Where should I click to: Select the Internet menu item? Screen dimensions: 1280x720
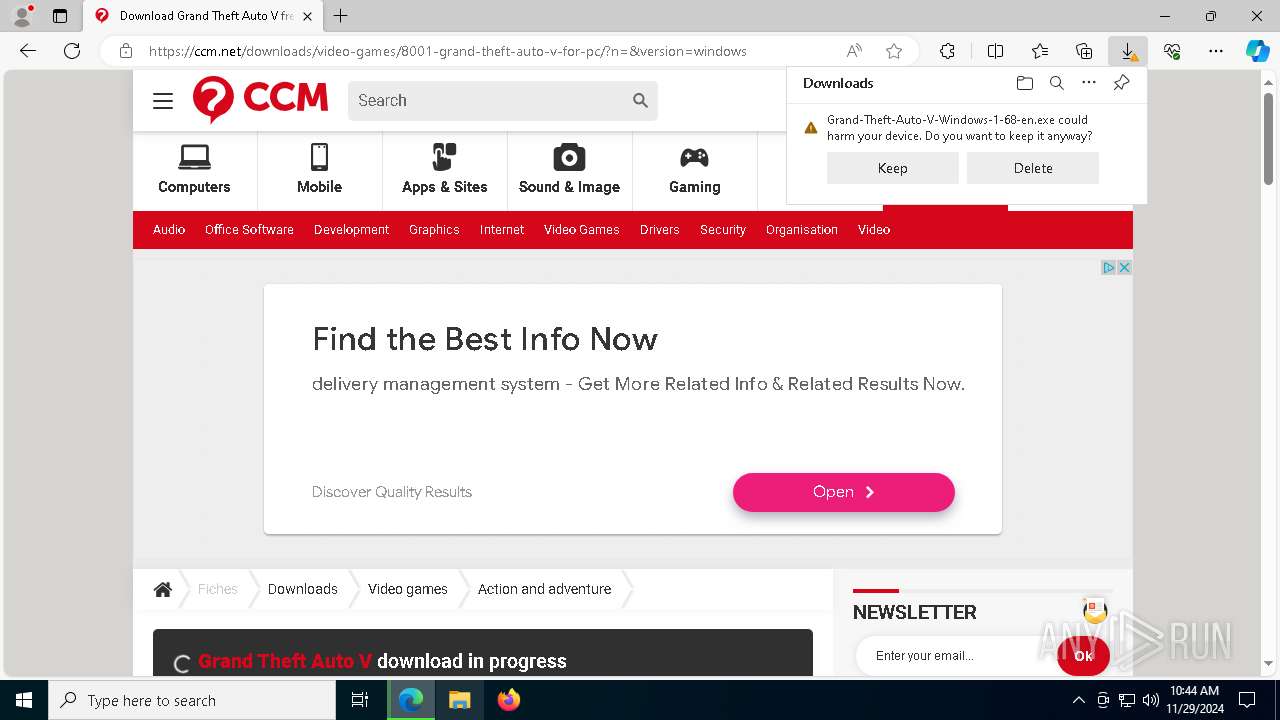502,229
